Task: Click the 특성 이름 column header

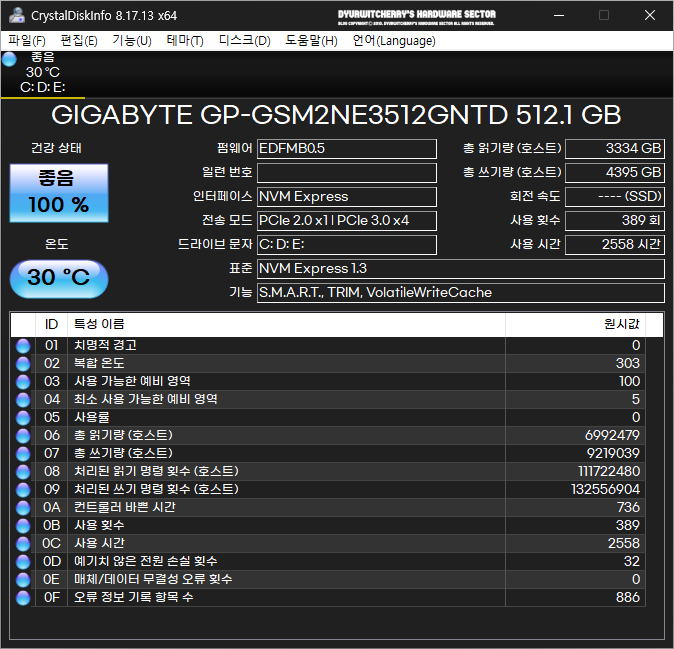Action: pyautogui.click(x=286, y=324)
